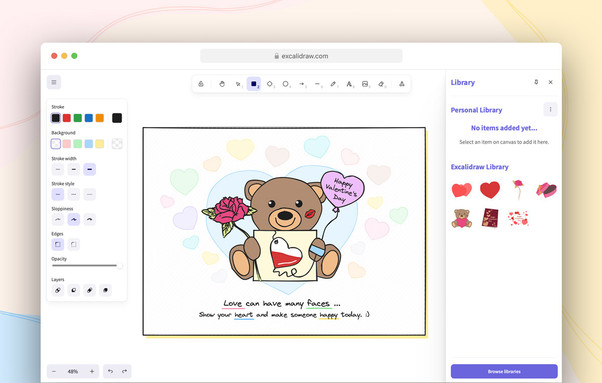Pick green stroke color
Screen dimensions: 602x383
(78, 118)
